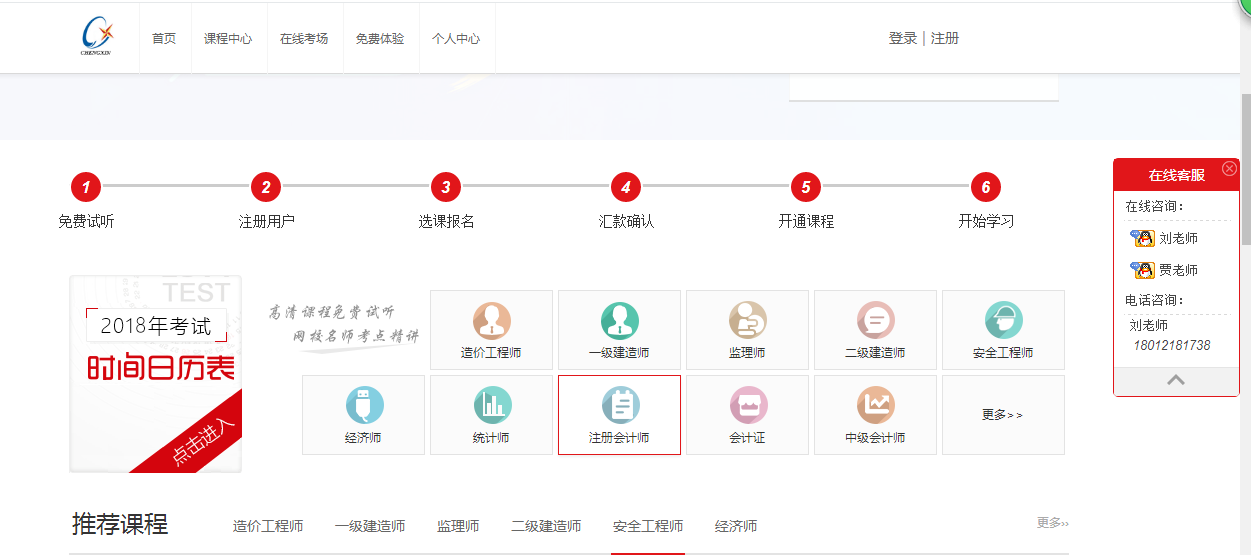Open 课程中心 navigation item
Viewport: 1251px width, 555px height.
coord(228,38)
